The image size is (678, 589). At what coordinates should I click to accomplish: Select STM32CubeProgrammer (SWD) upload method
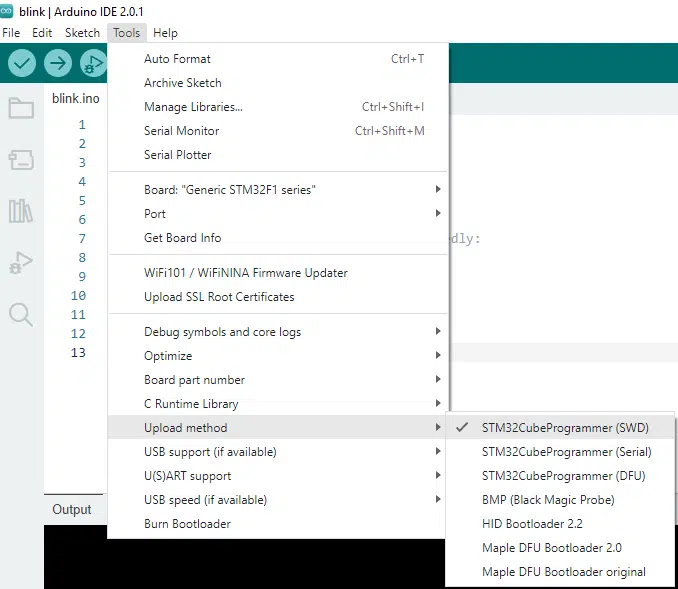tap(560, 428)
